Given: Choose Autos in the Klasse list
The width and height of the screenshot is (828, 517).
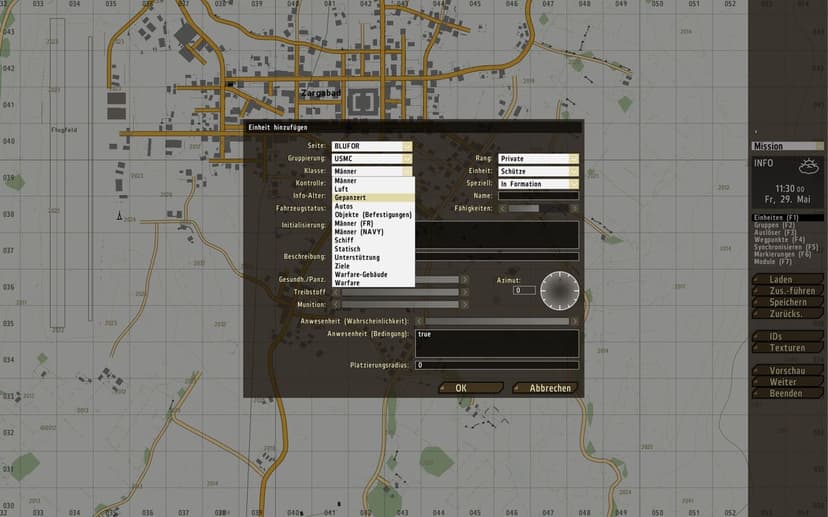Looking at the screenshot, I should tap(373, 206).
